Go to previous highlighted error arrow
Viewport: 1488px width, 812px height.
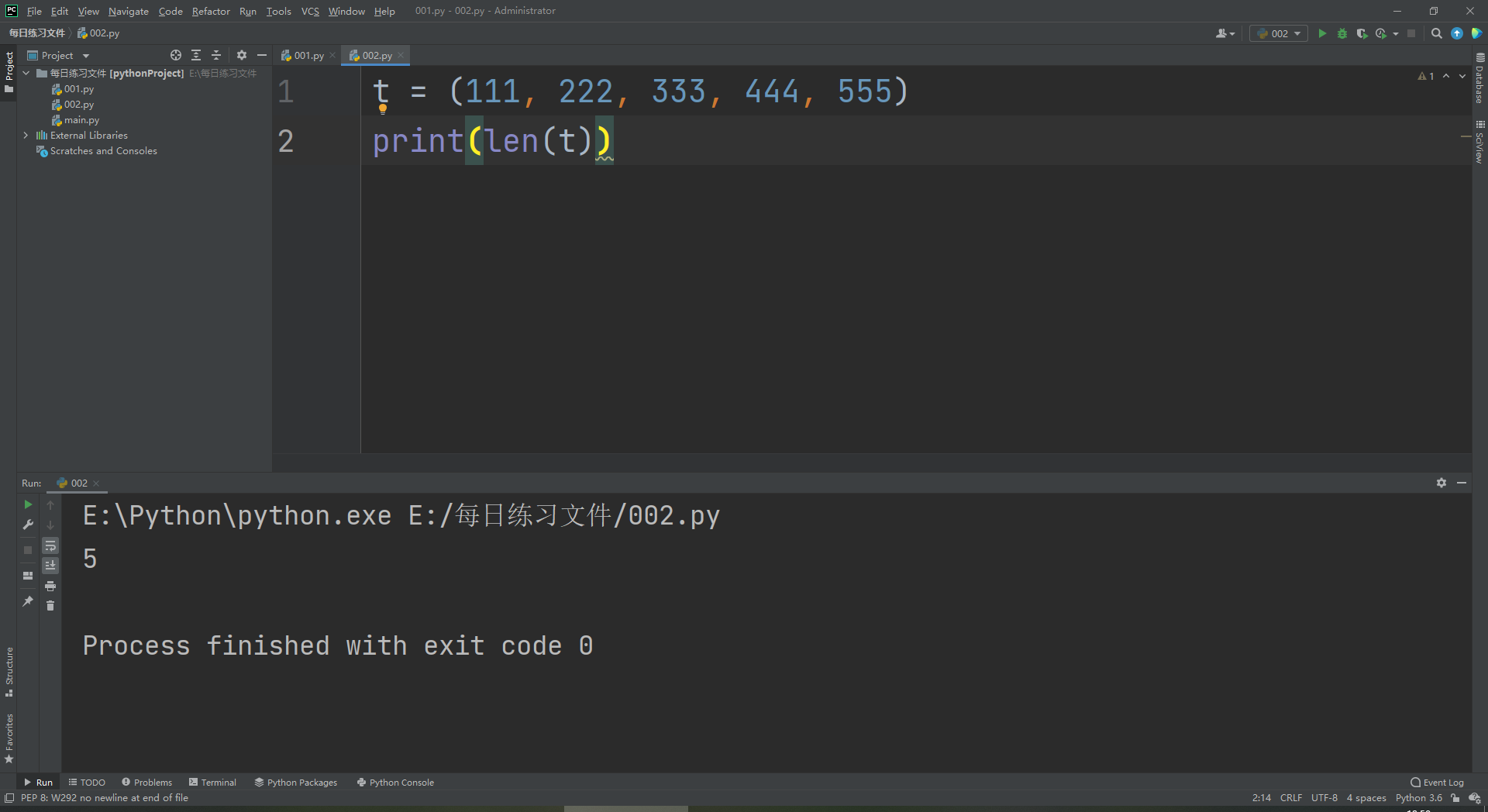(1446, 76)
